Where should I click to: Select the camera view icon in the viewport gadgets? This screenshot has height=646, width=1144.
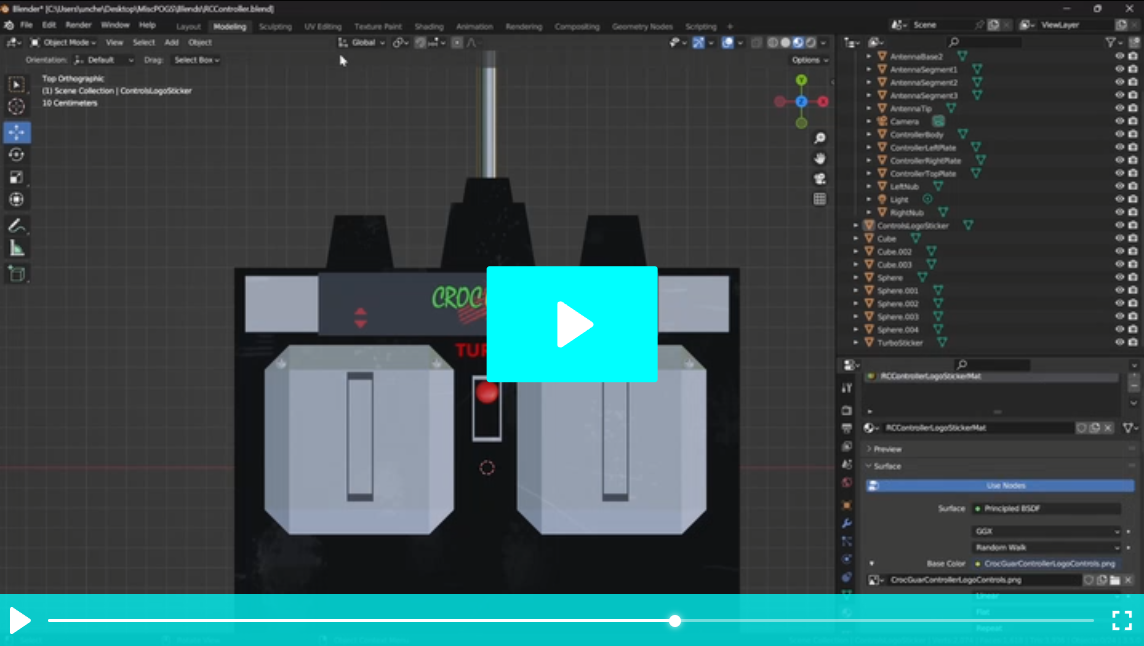[820, 178]
